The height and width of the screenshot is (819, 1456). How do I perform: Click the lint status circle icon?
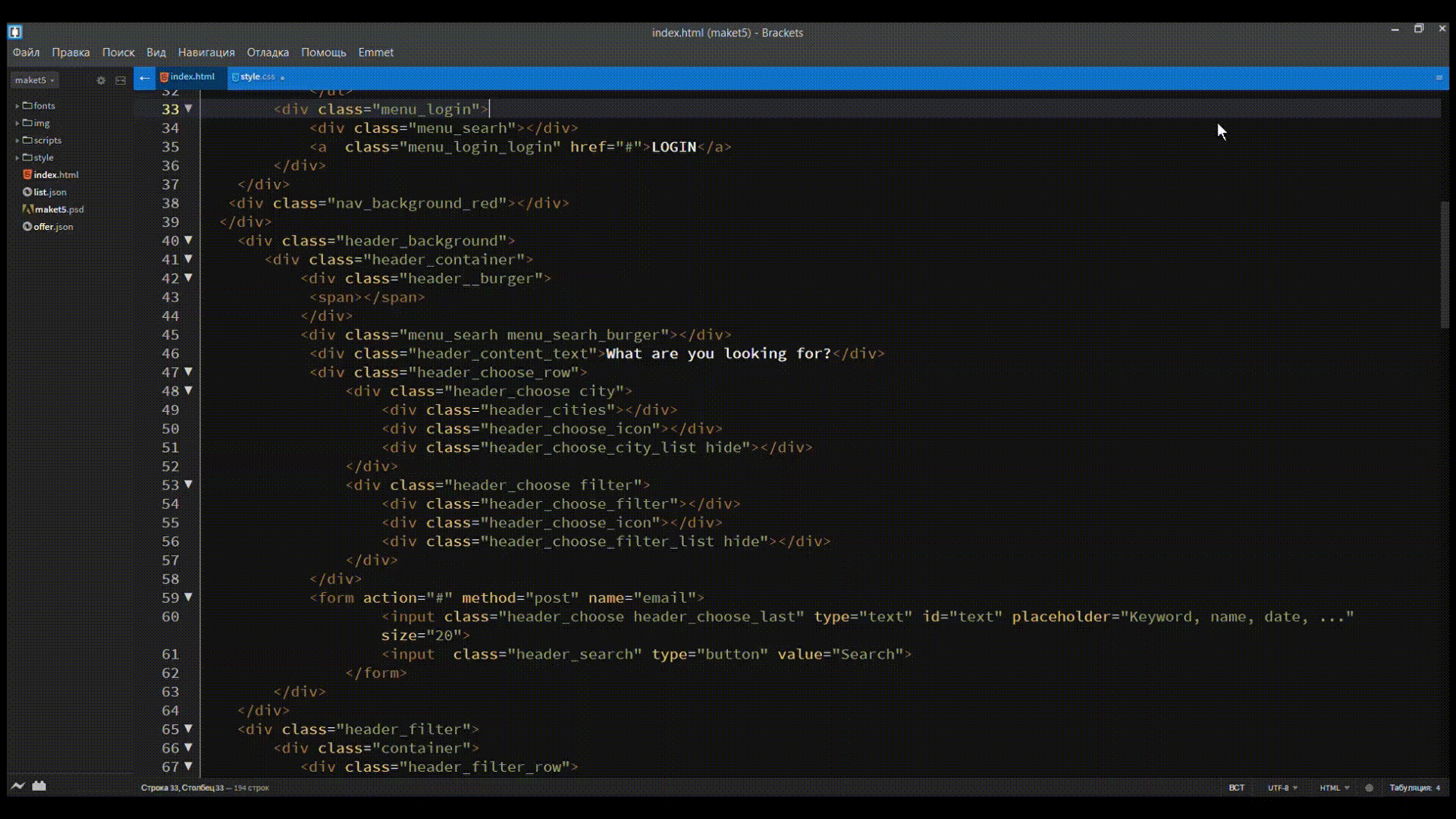pyautogui.click(x=1369, y=788)
